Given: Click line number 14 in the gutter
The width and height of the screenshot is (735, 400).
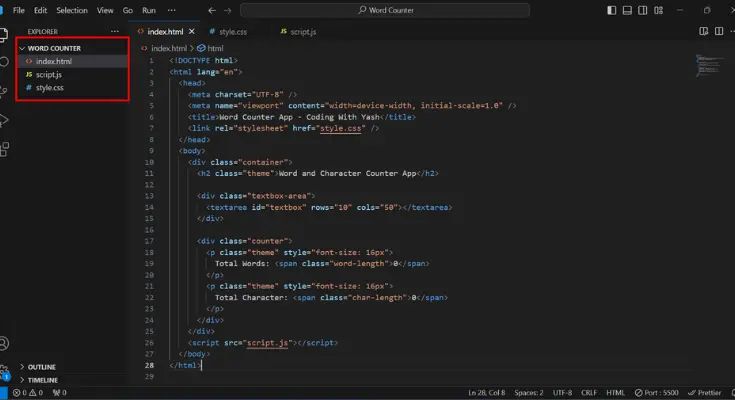Looking at the screenshot, I should pyautogui.click(x=149, y=207).
